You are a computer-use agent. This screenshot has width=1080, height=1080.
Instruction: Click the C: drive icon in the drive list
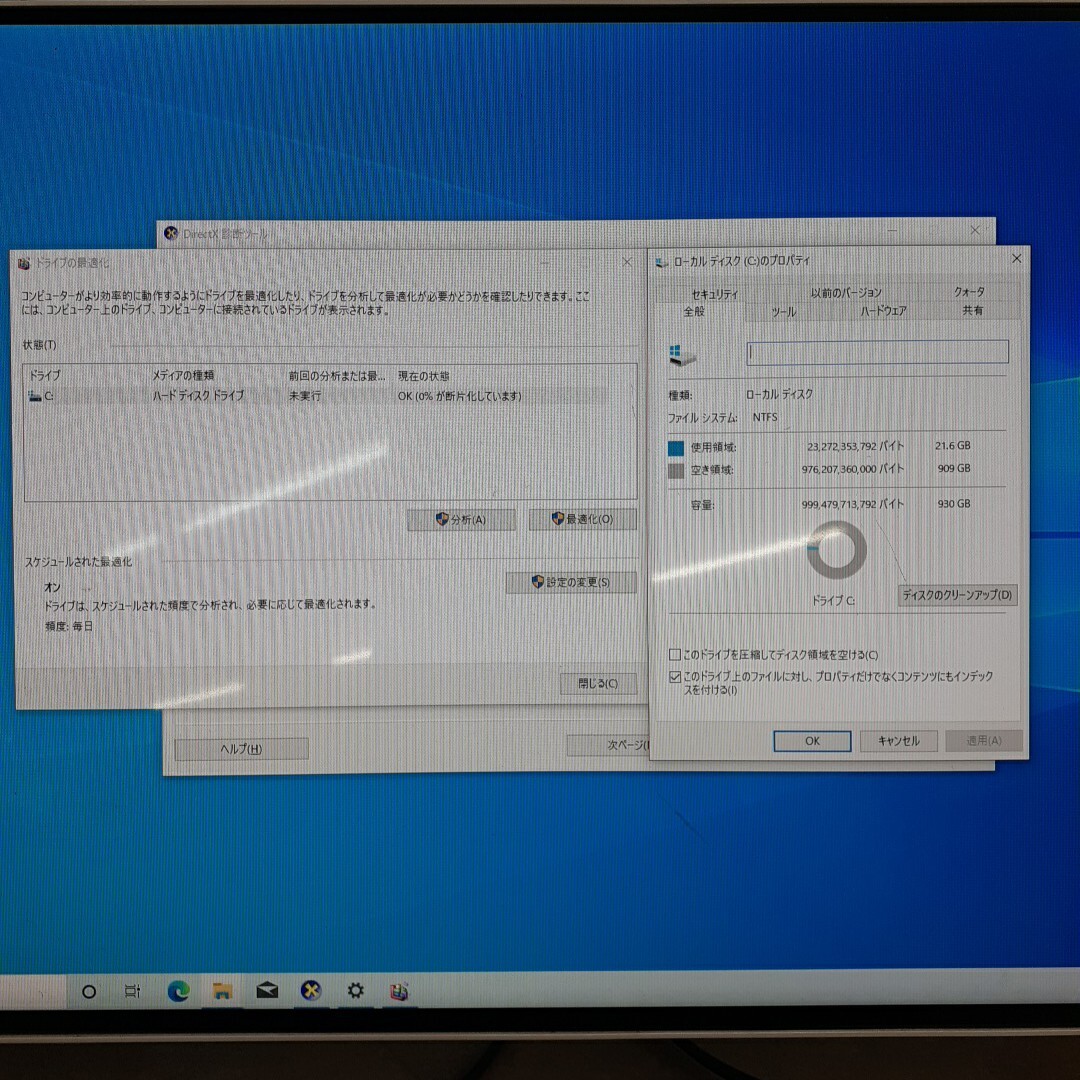pyautogui.click(x=35, y=396)
